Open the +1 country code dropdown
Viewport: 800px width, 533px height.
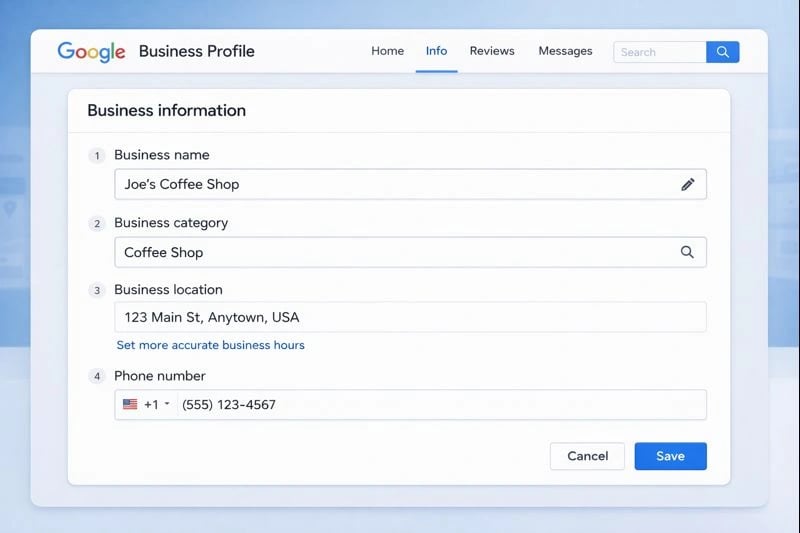pyautogui.click(x=157, y=404)
